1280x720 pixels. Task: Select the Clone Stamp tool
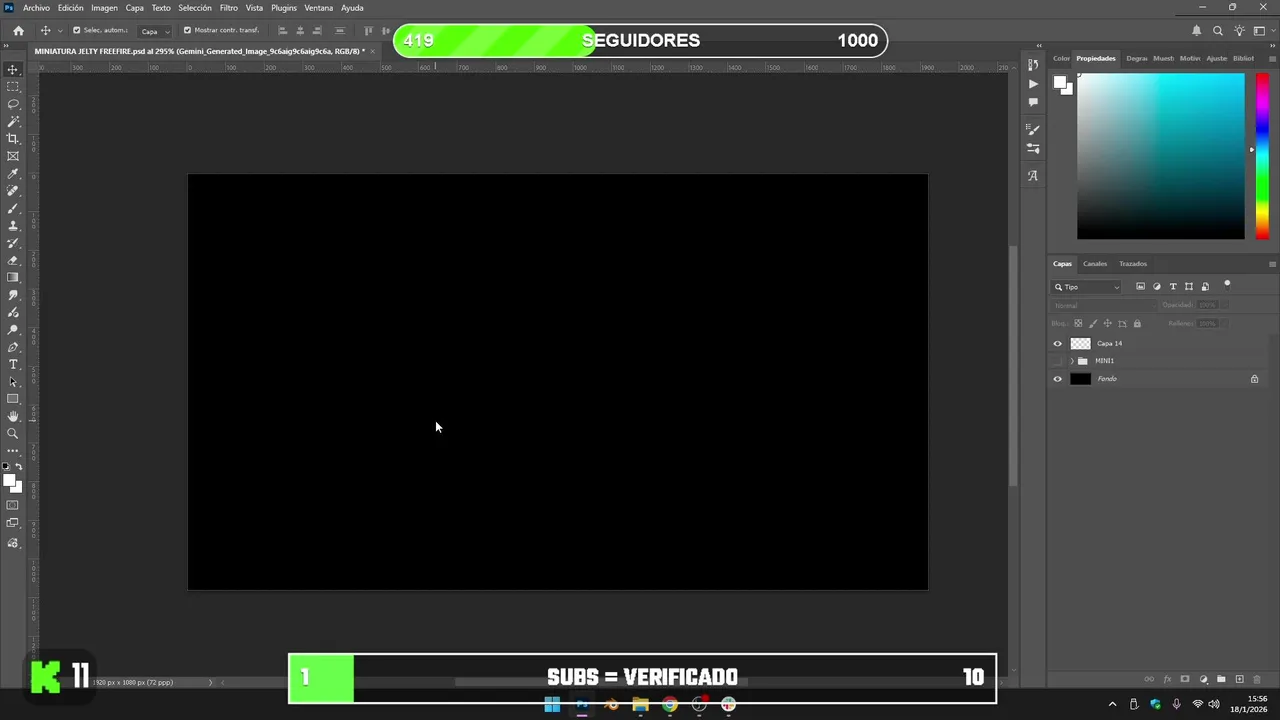(13, 226)
